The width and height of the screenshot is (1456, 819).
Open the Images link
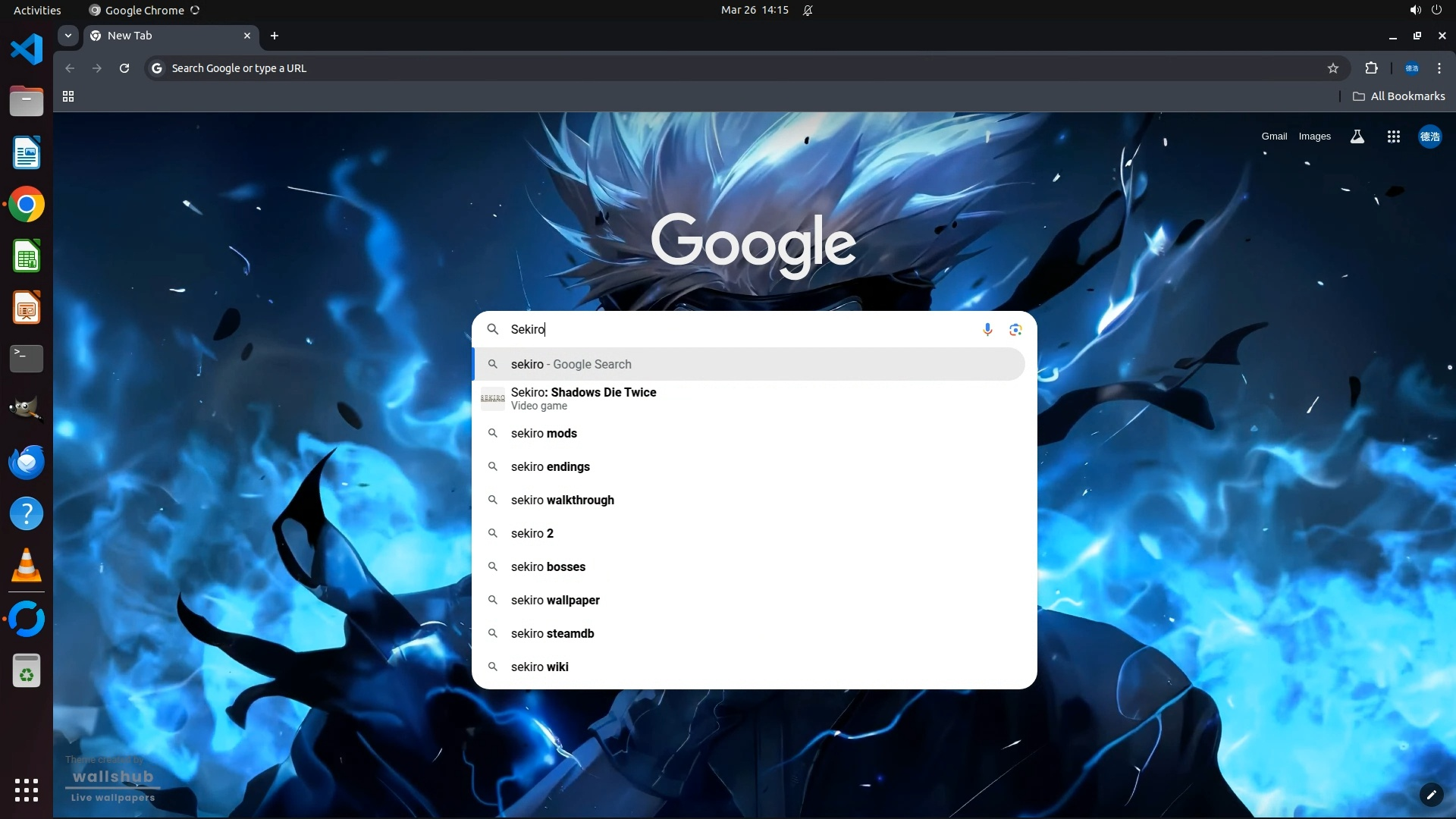(1314, 136)
